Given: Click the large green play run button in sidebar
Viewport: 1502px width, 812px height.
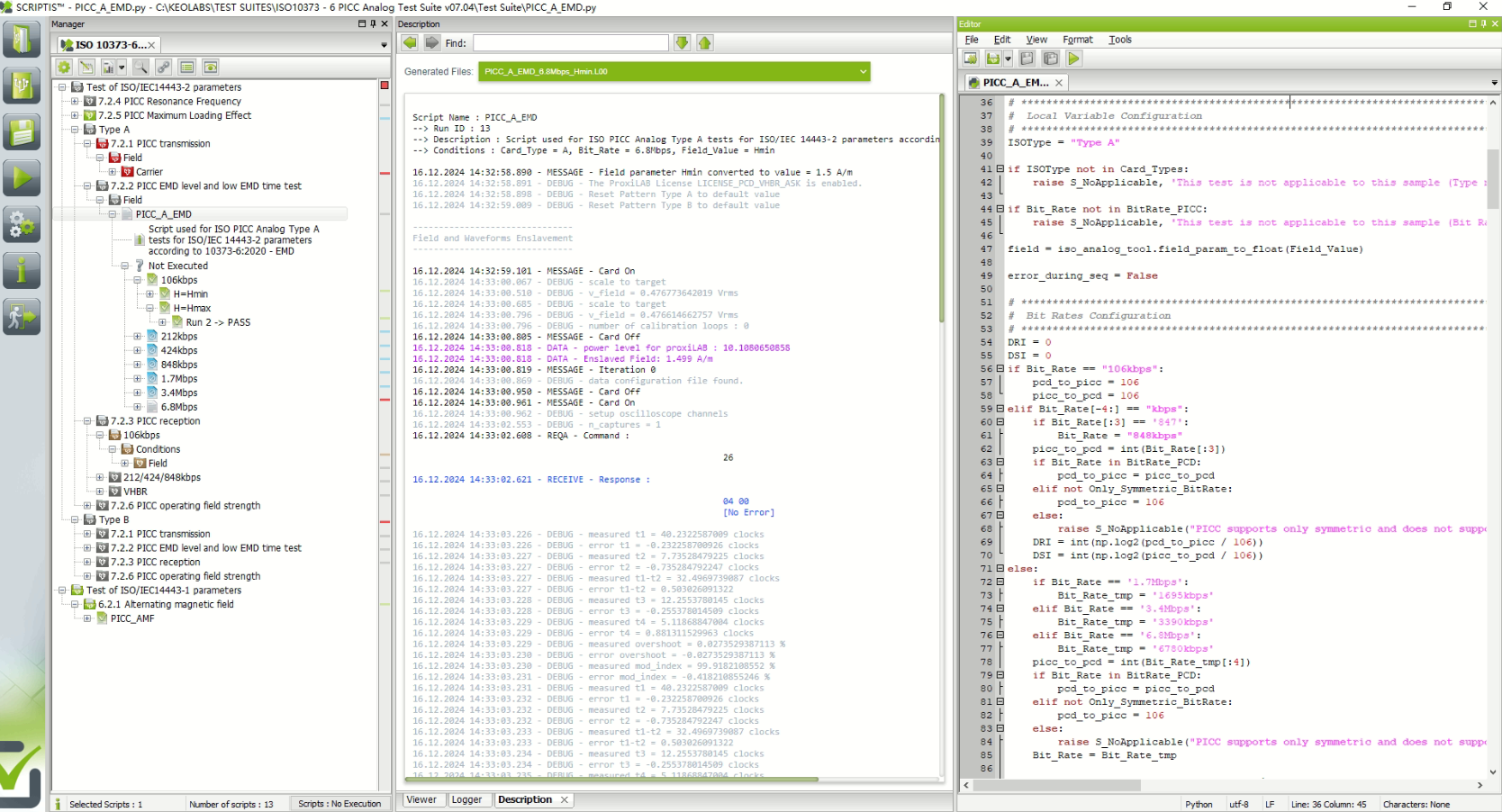Looking at the screenshot, I should pos(22,178).
